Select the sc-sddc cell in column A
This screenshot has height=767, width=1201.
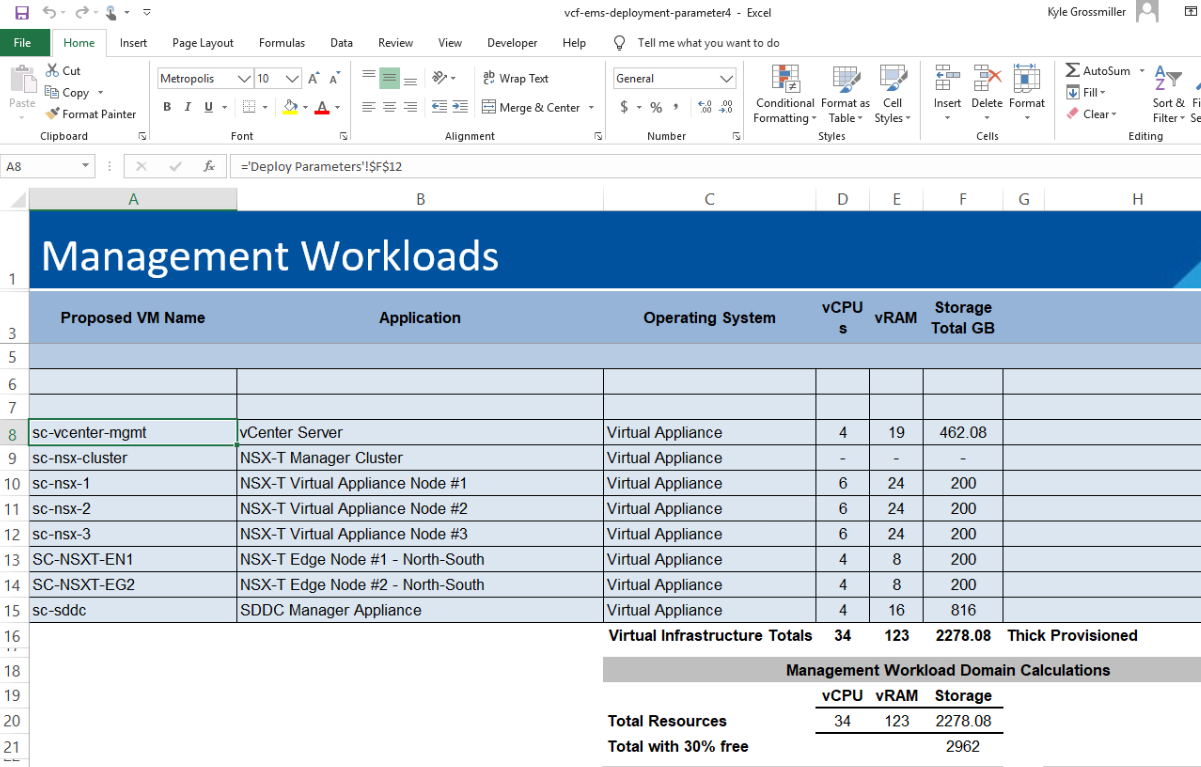pyautogui.click(x=132, y=610)
